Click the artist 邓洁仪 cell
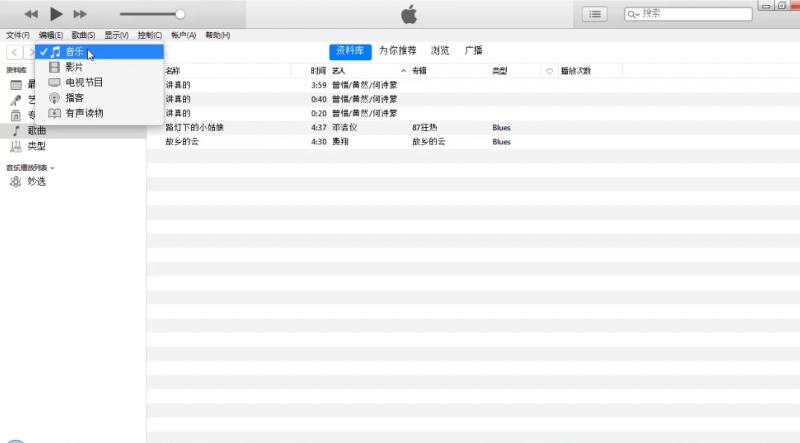Screen dimensions: 800x443 pos(344,128)
